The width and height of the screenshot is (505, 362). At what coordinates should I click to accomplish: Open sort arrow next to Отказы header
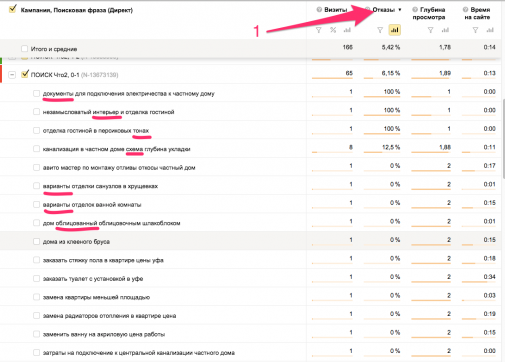coord(400,10)
